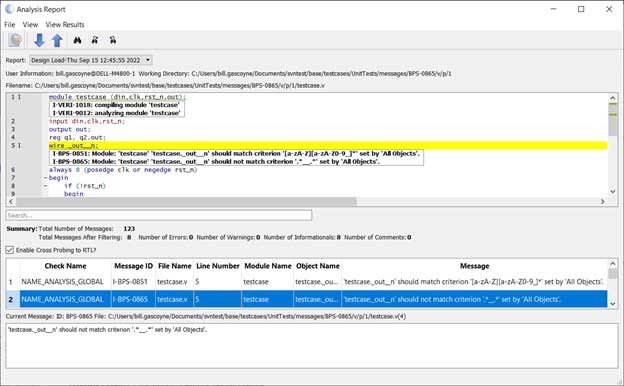The width and height of the screenshot is (624, 386).
Task: Sort by File Name column header
Action: point(175,266)
